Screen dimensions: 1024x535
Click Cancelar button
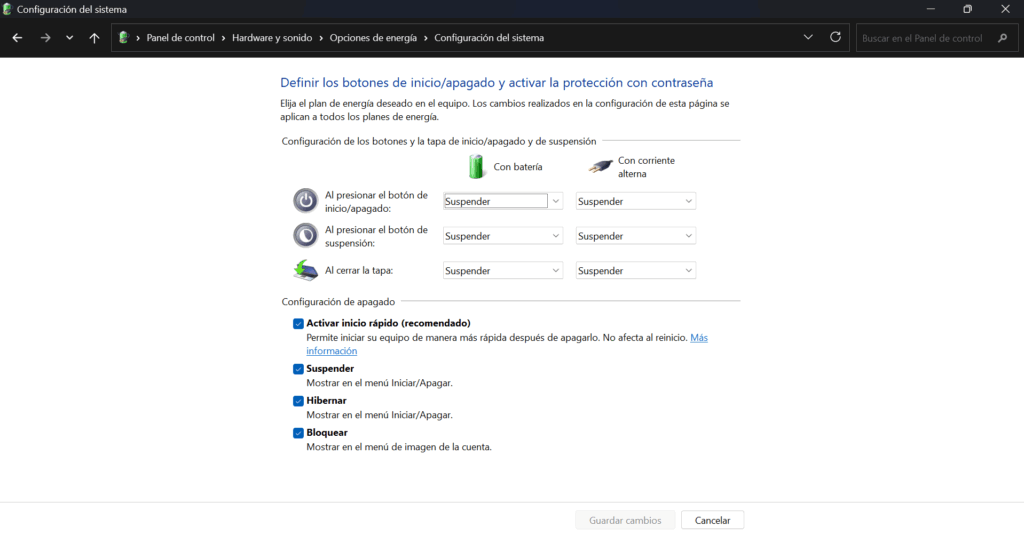pos(712,520)
